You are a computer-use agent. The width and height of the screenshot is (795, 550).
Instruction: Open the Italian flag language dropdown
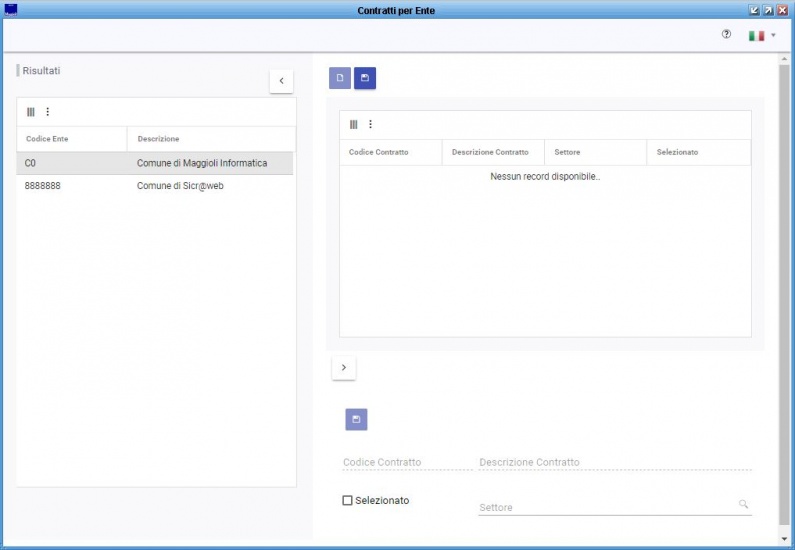click(x=762, y=35)
